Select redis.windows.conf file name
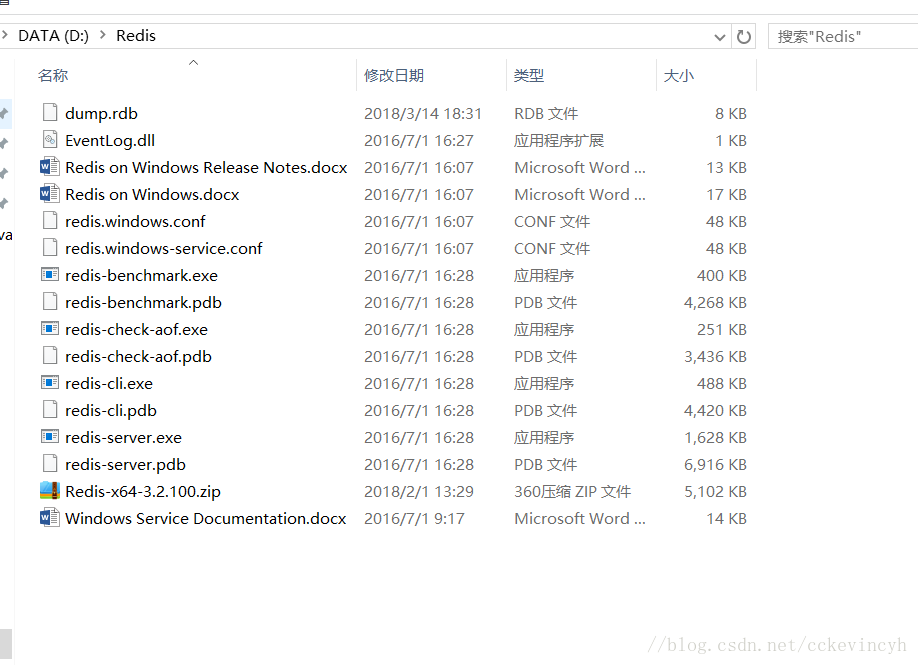Viewport: 918px width, 665px height. pos(135,221)
